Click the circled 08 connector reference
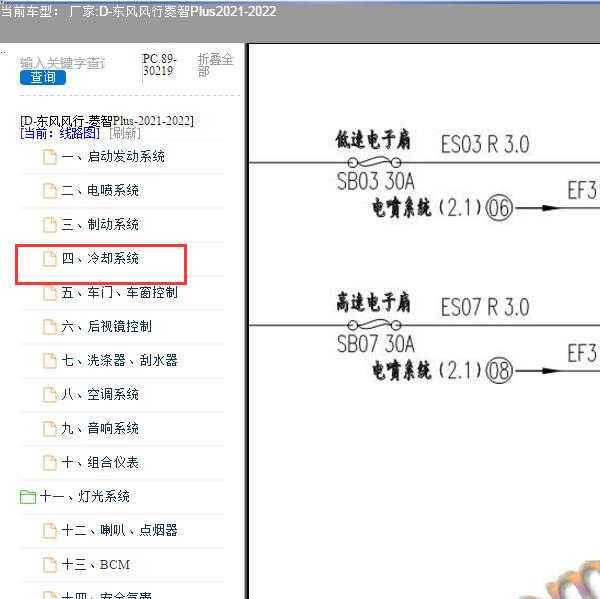Viewport: 600px width, 599px height. coord(499,370)
